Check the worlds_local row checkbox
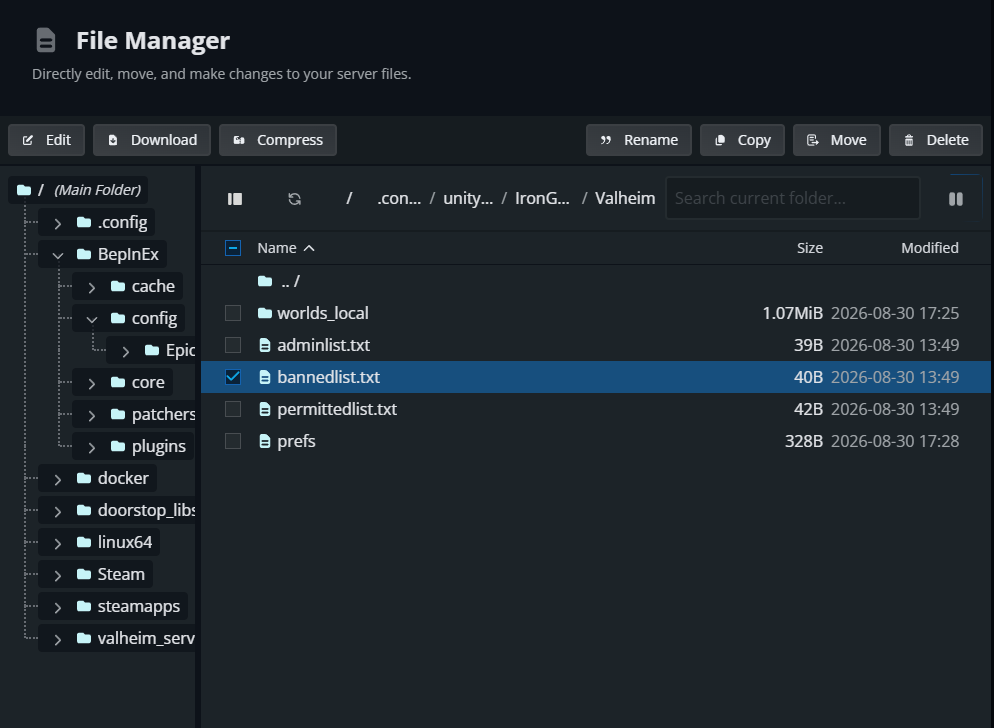 tap(233, 313)
